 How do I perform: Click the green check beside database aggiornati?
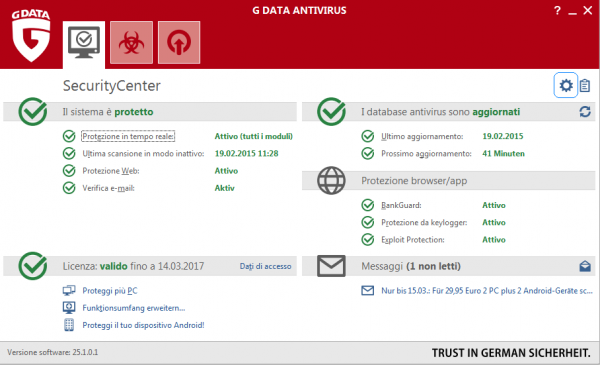[331, 112]
